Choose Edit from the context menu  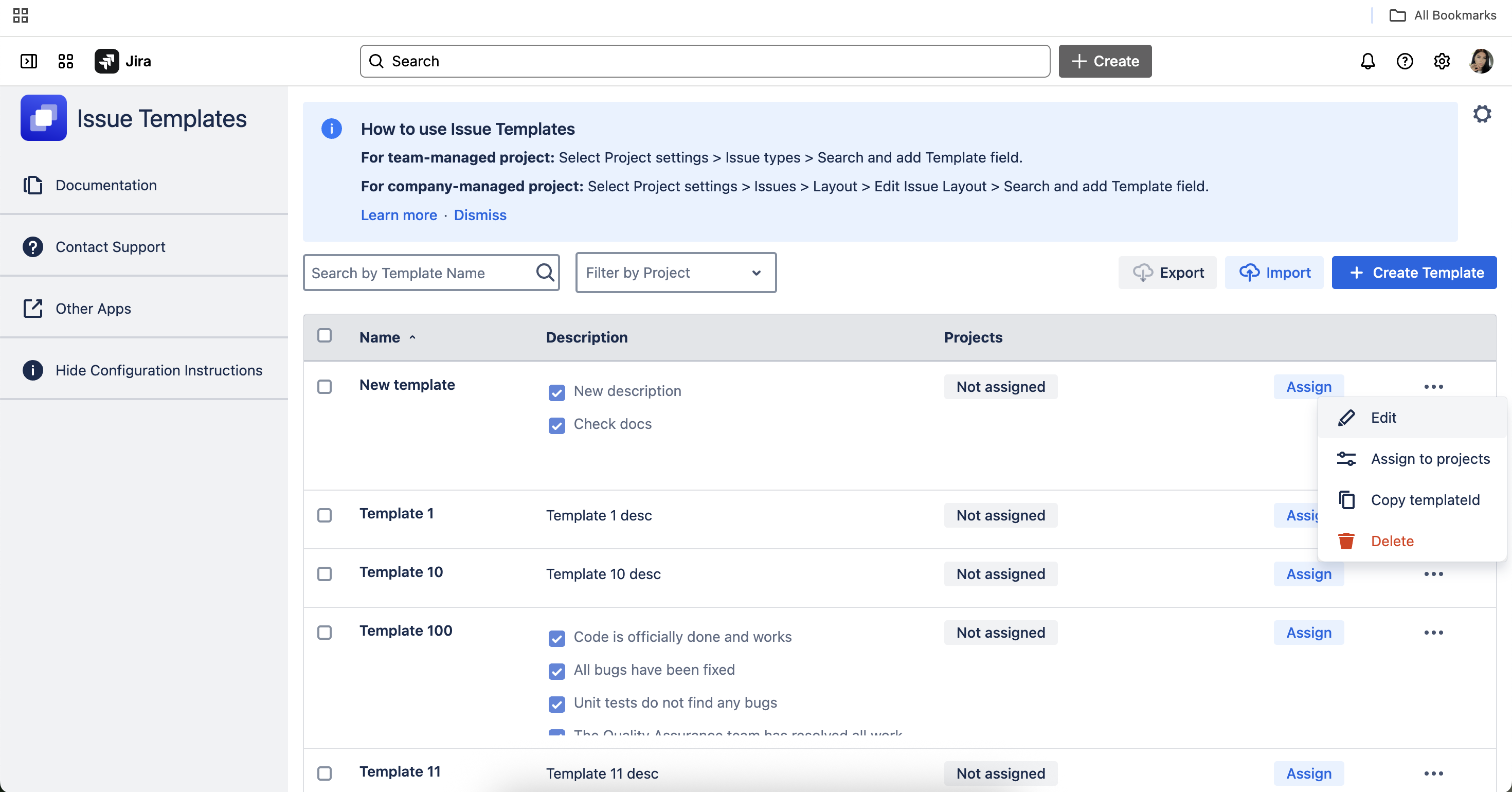tap(1383, 418)
